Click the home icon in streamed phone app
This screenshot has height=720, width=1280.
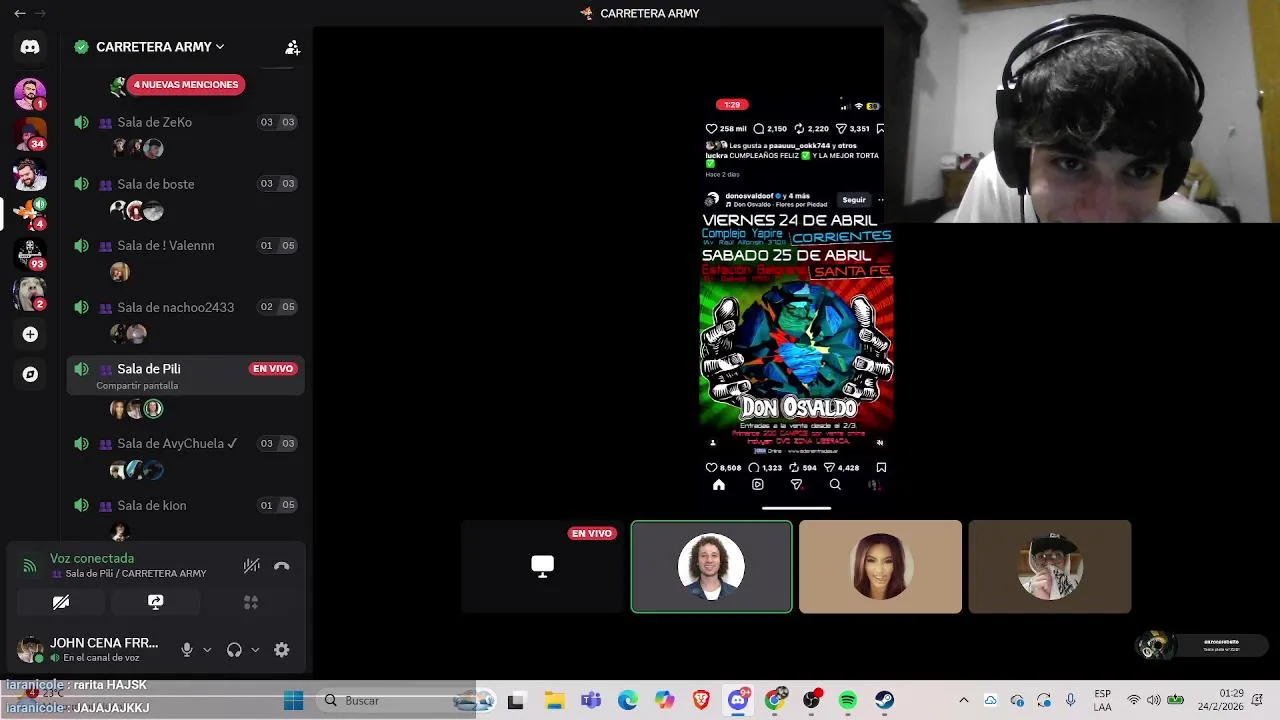click(x=718, y=485)
